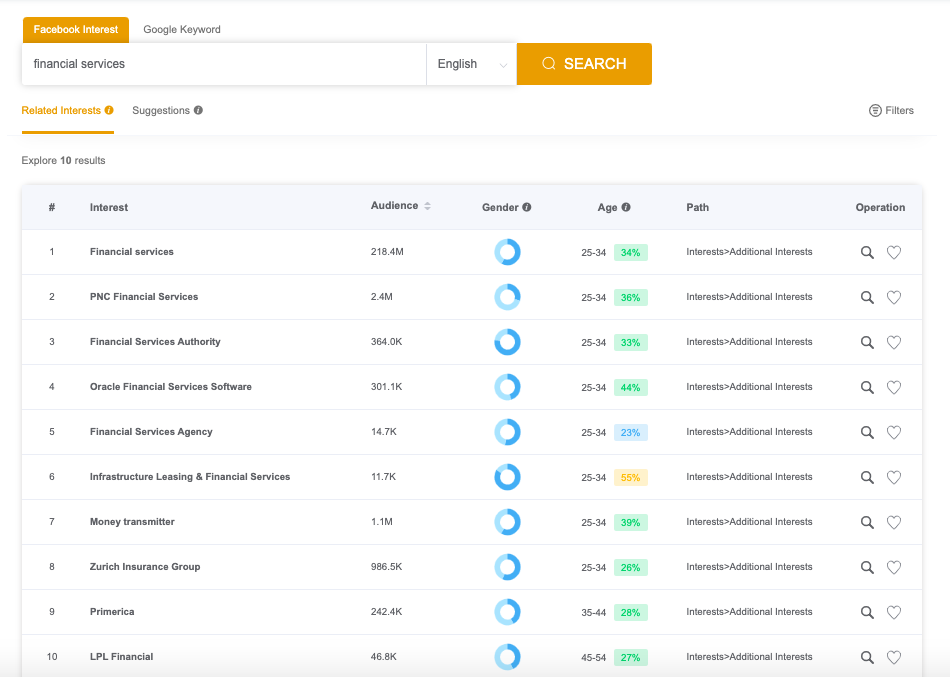Image resolution: width=950 pixels, height=677 pixels.
Task: Click the blue 23% age badge
Action: [631, 432]
